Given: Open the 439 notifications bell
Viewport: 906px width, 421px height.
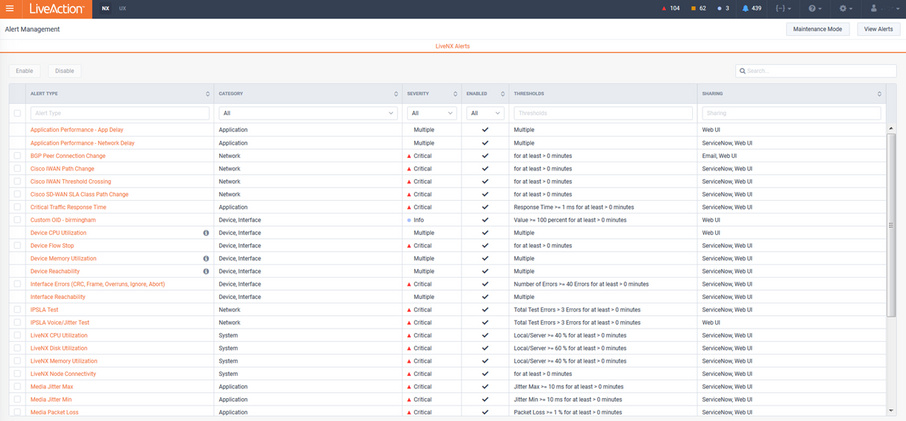Looking at the screenshot, I should coord(752,9).
